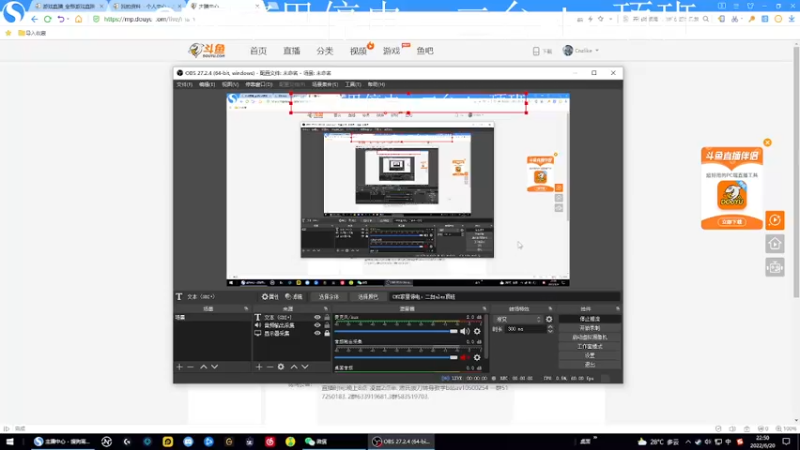
Task: Open the File menu in OBS
Action: 184,84
